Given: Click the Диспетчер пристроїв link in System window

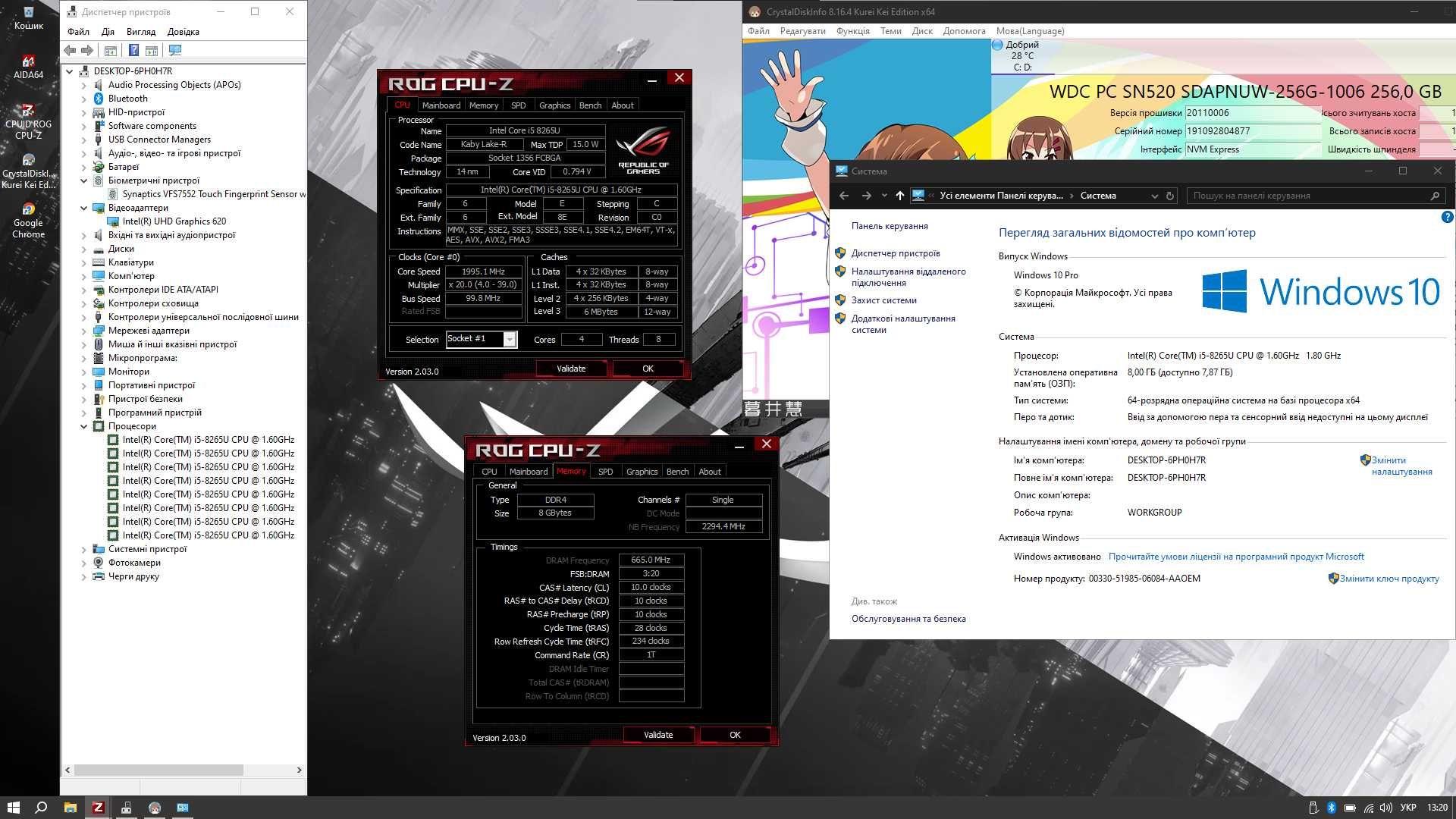Looking at the screenshot, I should tap(896, 253).
